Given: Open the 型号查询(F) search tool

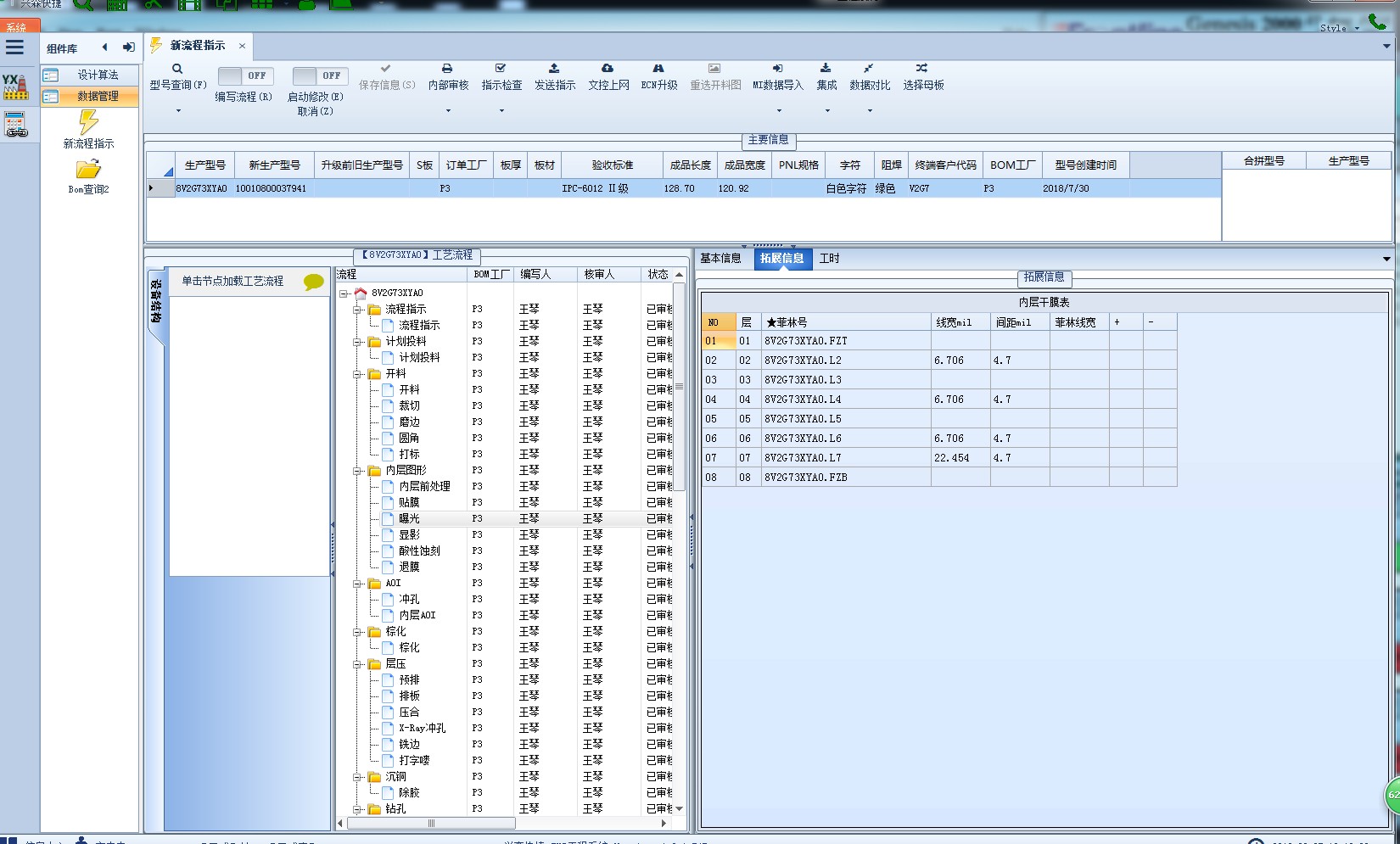Looking at the screenshot, I should (177, 69).
